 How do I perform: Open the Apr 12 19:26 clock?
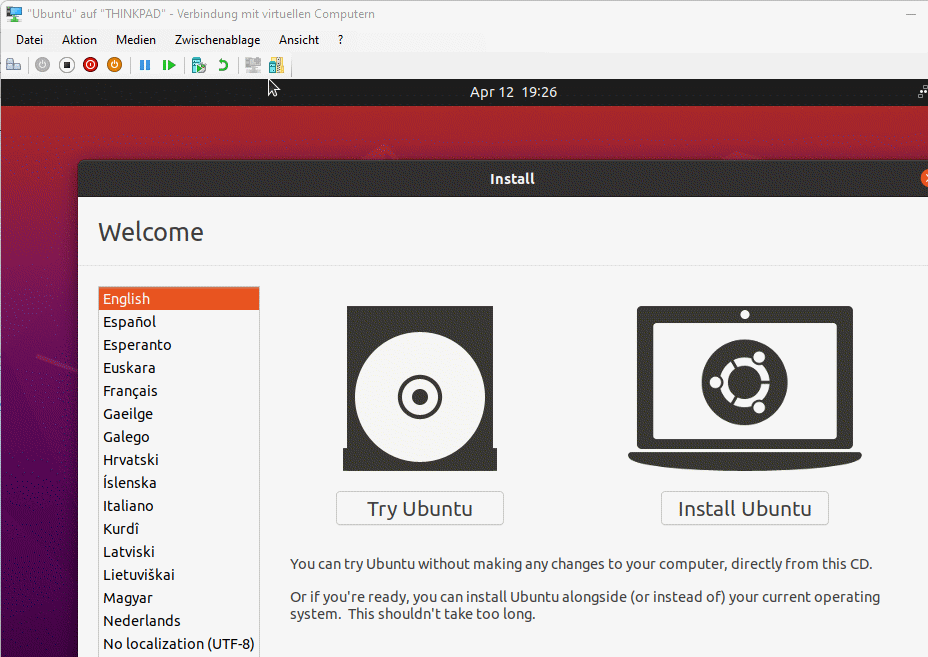tap(513, 92)
